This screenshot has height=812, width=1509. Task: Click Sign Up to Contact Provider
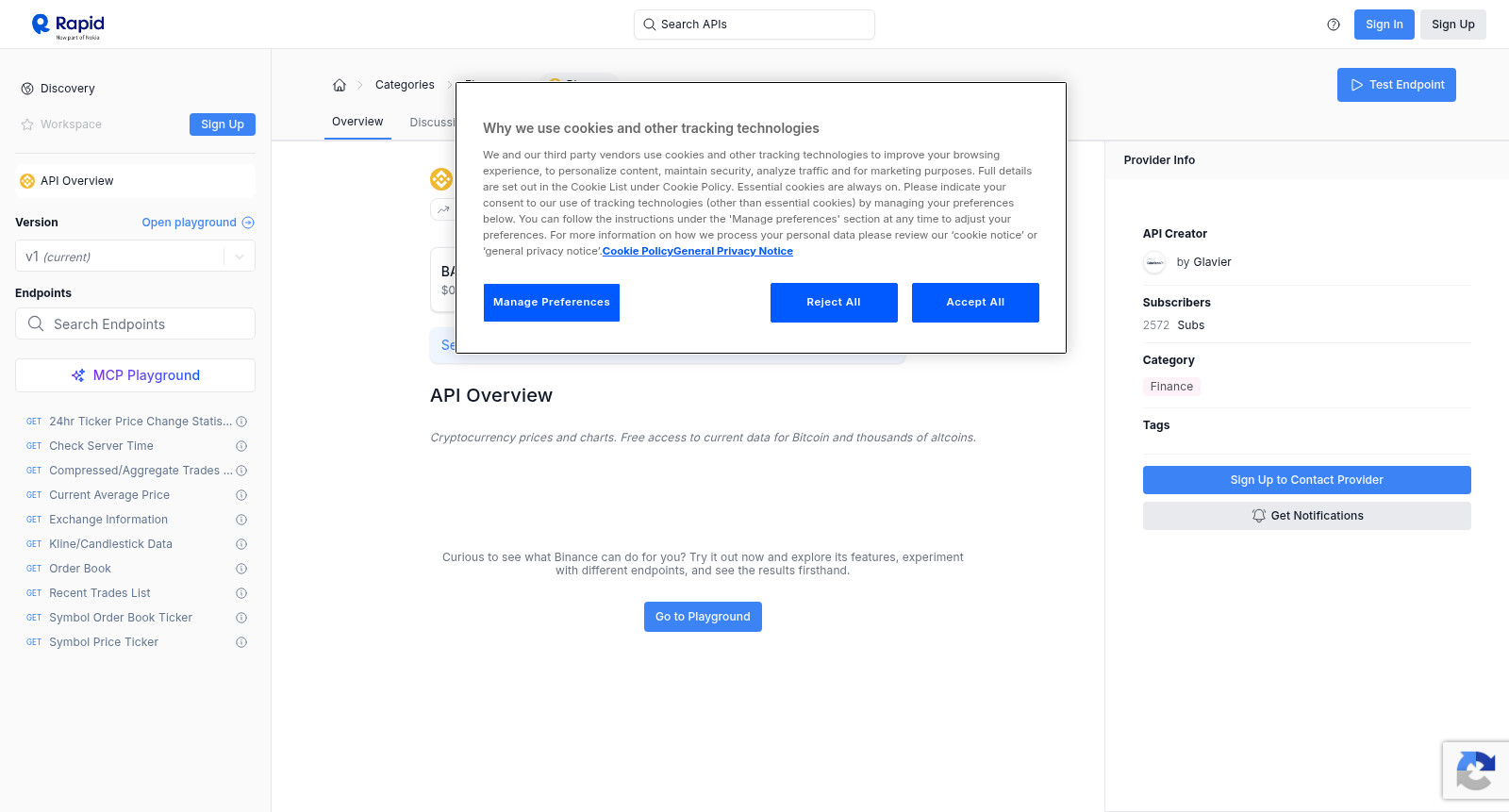tap(1306, 480)
